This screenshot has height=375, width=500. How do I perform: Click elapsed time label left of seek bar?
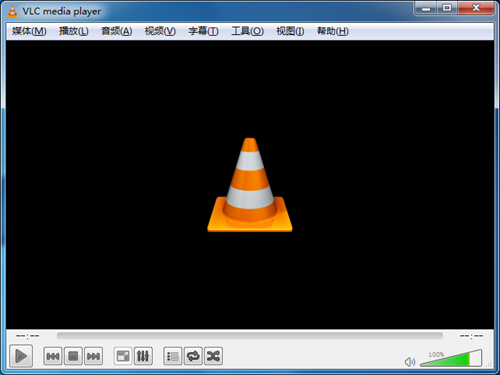[27, 336]
